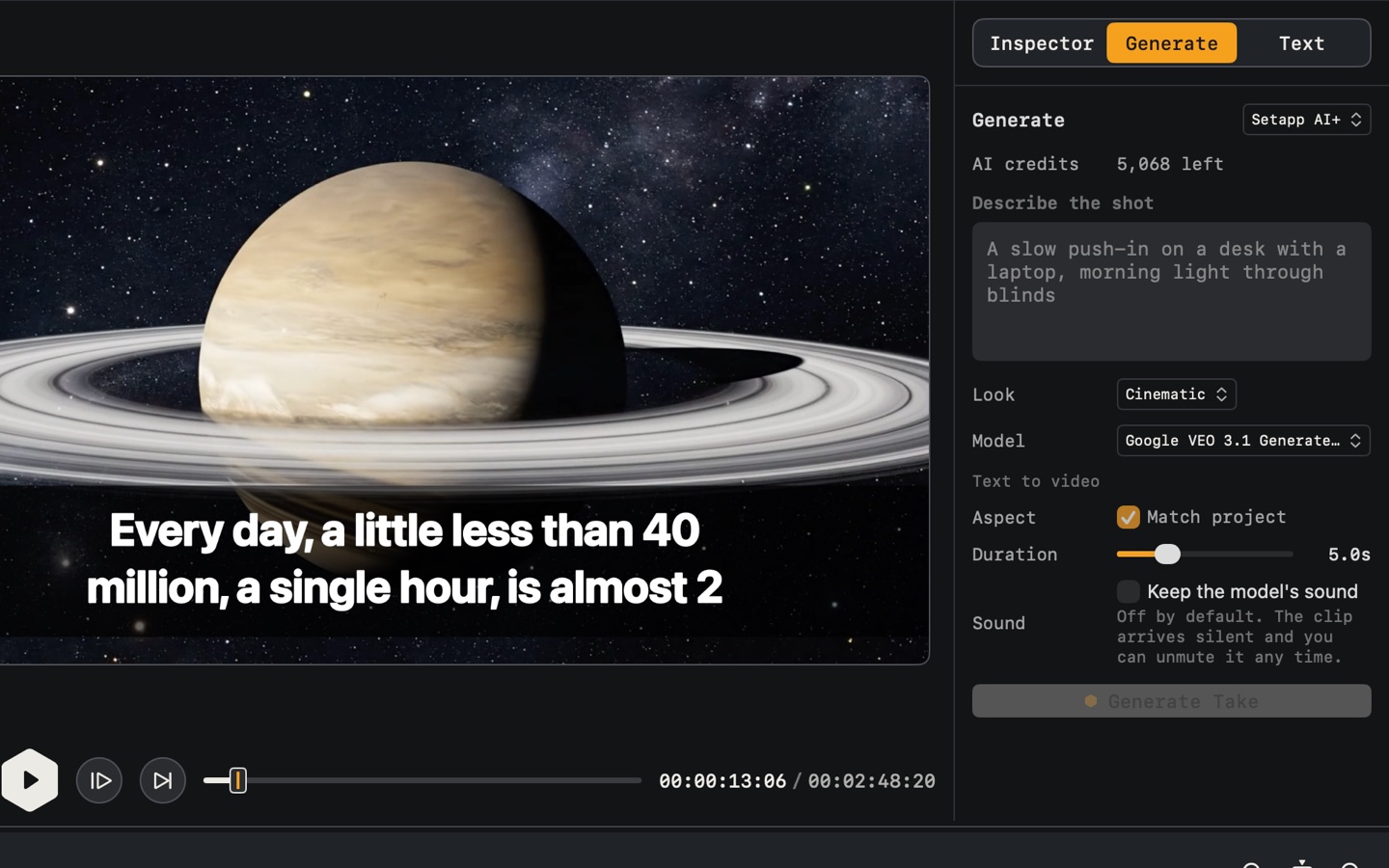Click the subtitle caption on the video
Screen dimensions: 1389x868
(x=405, y=558)
